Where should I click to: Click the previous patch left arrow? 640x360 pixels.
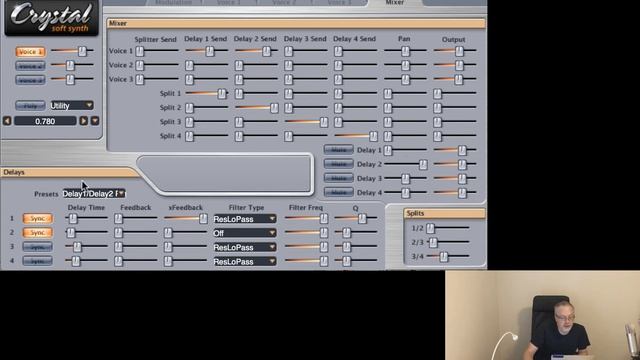(x=7, y=121)
